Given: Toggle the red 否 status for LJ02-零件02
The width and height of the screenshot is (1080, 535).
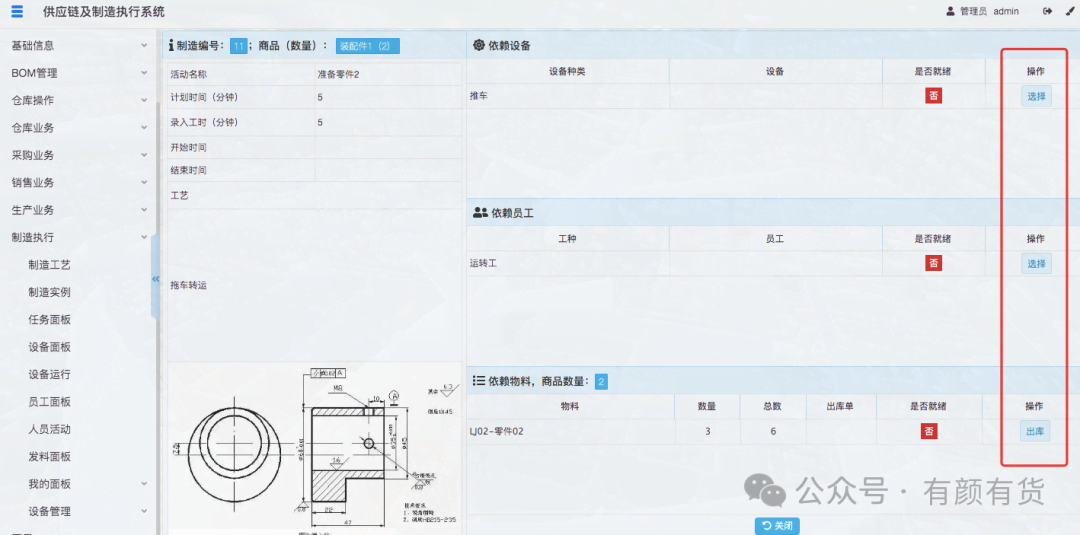Looking at the screenshot, I should [x=929, y=431].
